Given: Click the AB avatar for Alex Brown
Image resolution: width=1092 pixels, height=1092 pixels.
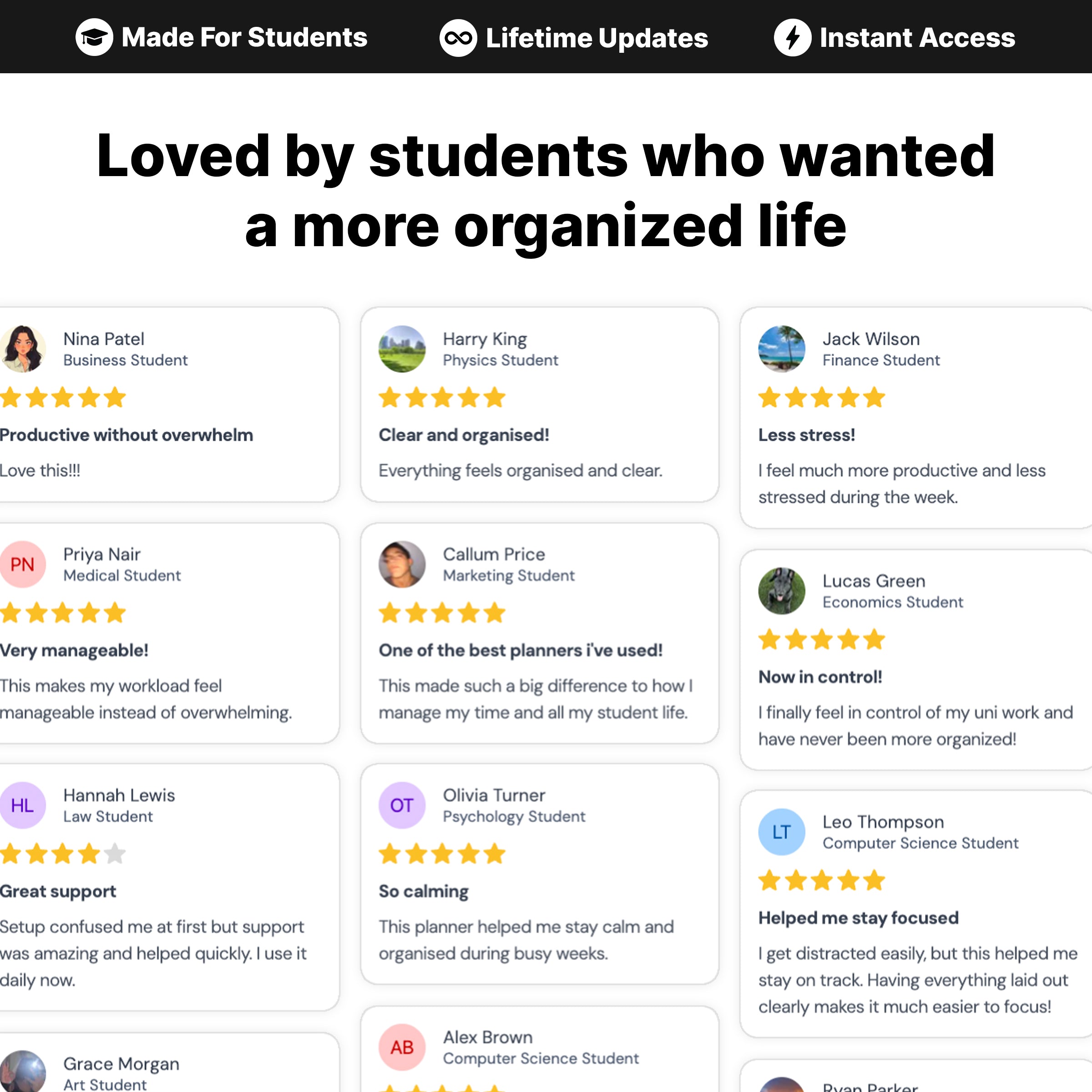Looking at the screenshot, I should click(401, 1047).
